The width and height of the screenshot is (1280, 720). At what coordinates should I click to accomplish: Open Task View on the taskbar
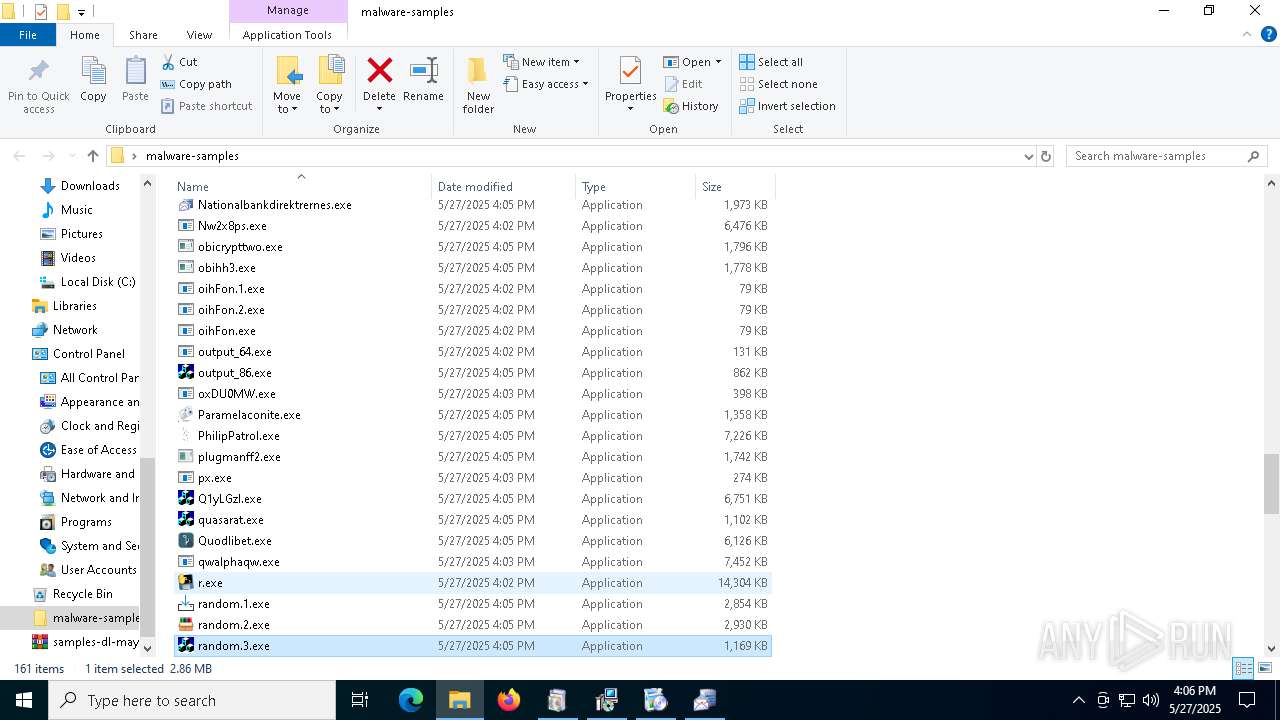[360, 700]
